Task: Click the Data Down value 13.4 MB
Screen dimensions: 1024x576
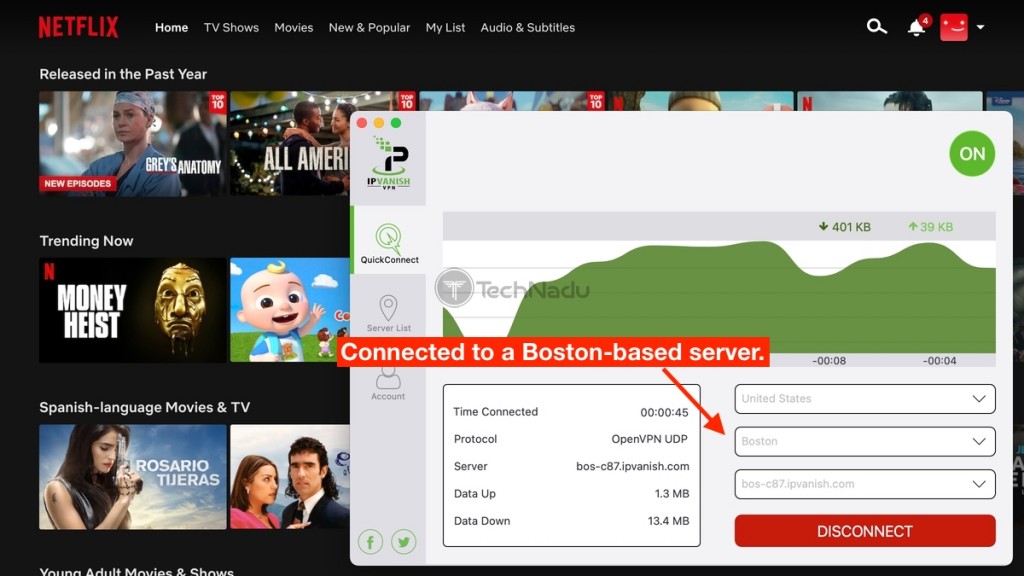Action: [668, 521]
